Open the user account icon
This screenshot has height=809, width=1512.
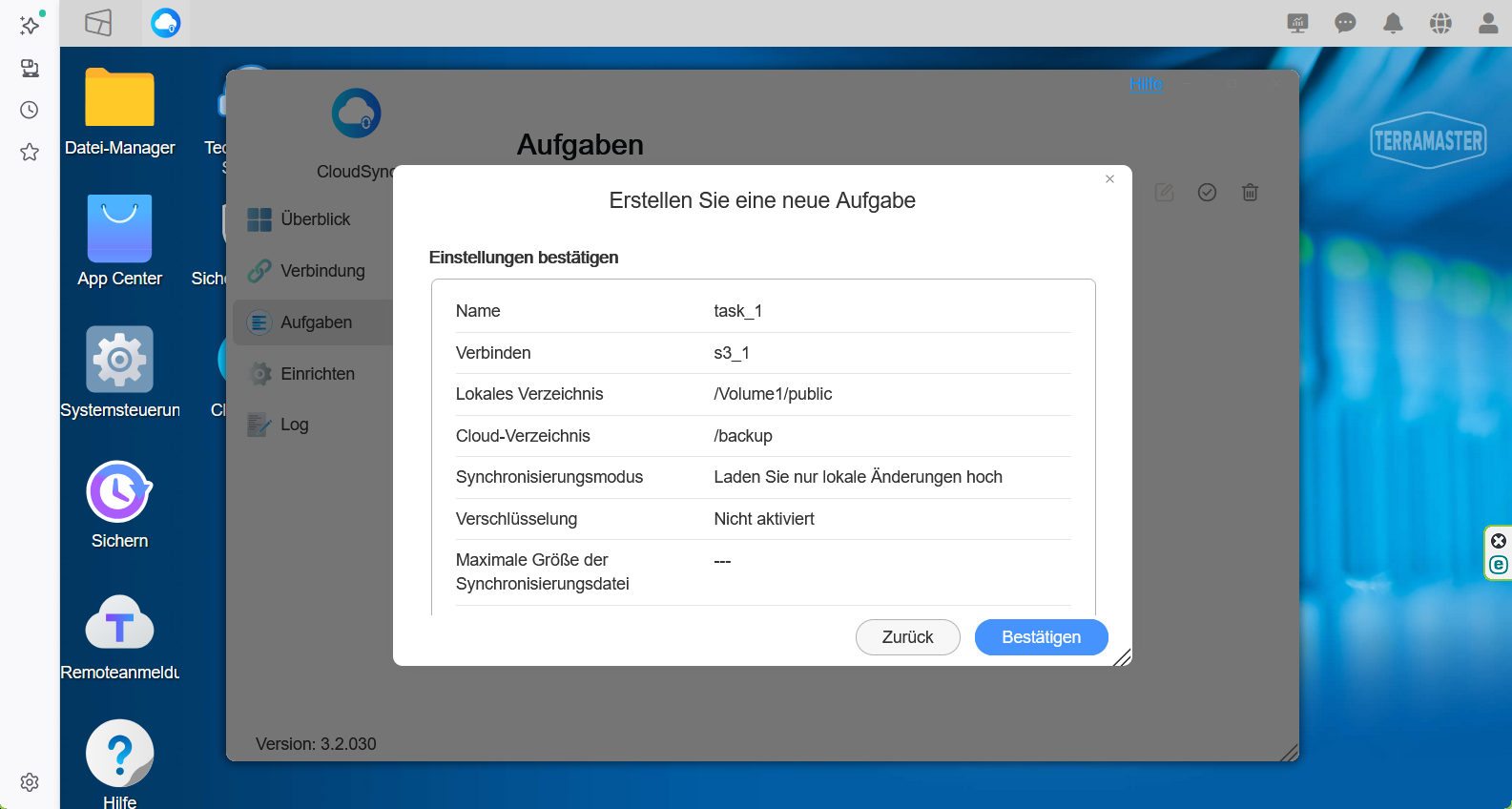pos(1488,23)
